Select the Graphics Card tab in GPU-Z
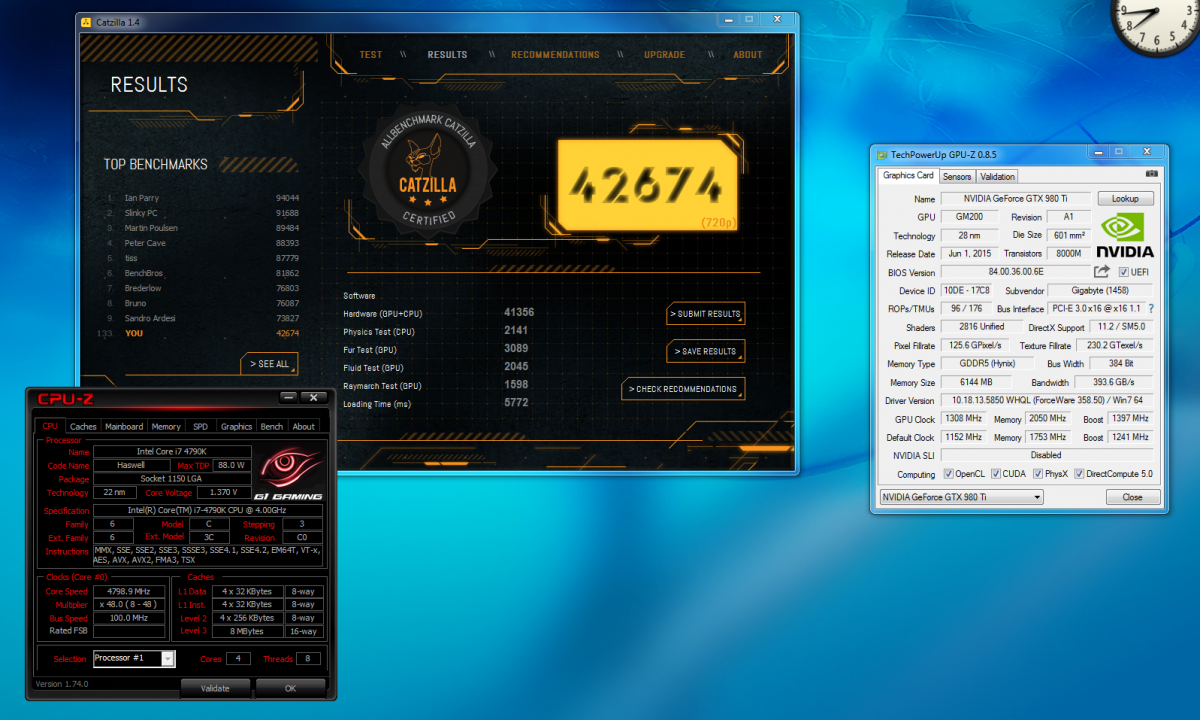This screenshot has width=1200, height=720. pyautogui.click(x=908, y=175)
